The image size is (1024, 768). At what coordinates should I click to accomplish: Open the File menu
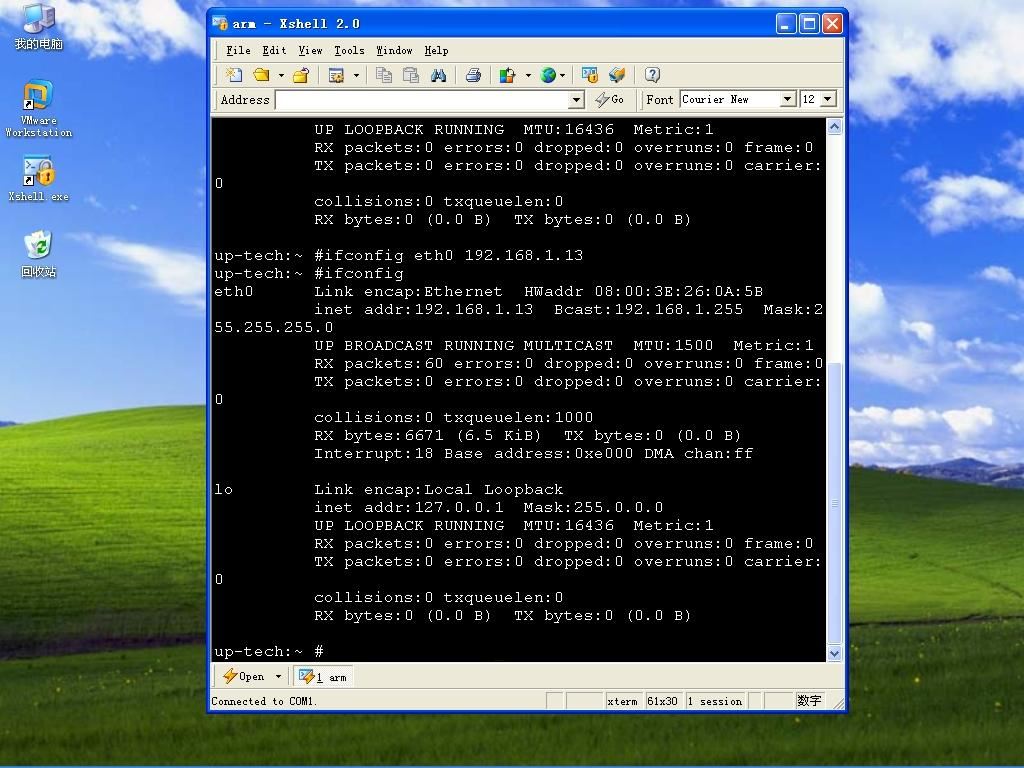238,50
